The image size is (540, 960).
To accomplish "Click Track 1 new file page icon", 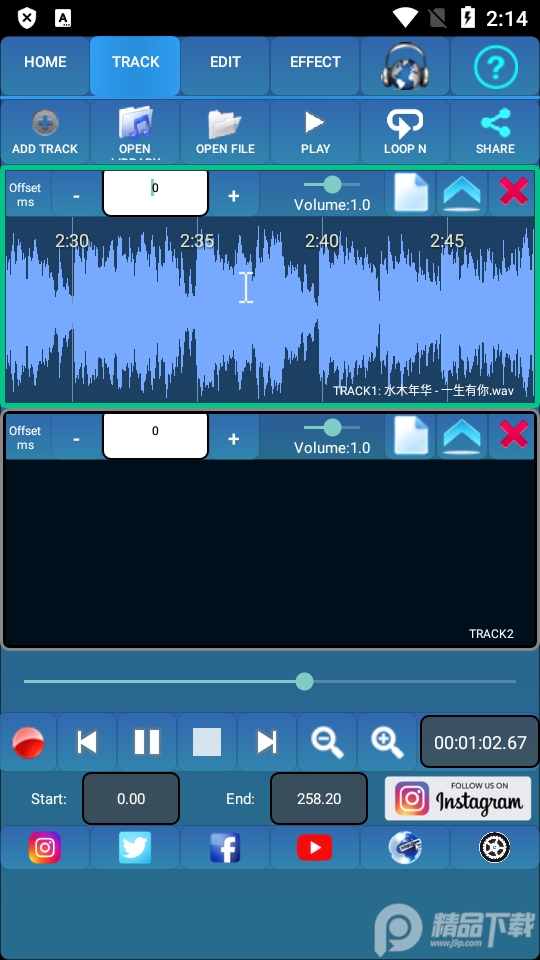I will (x=410, y=193).
